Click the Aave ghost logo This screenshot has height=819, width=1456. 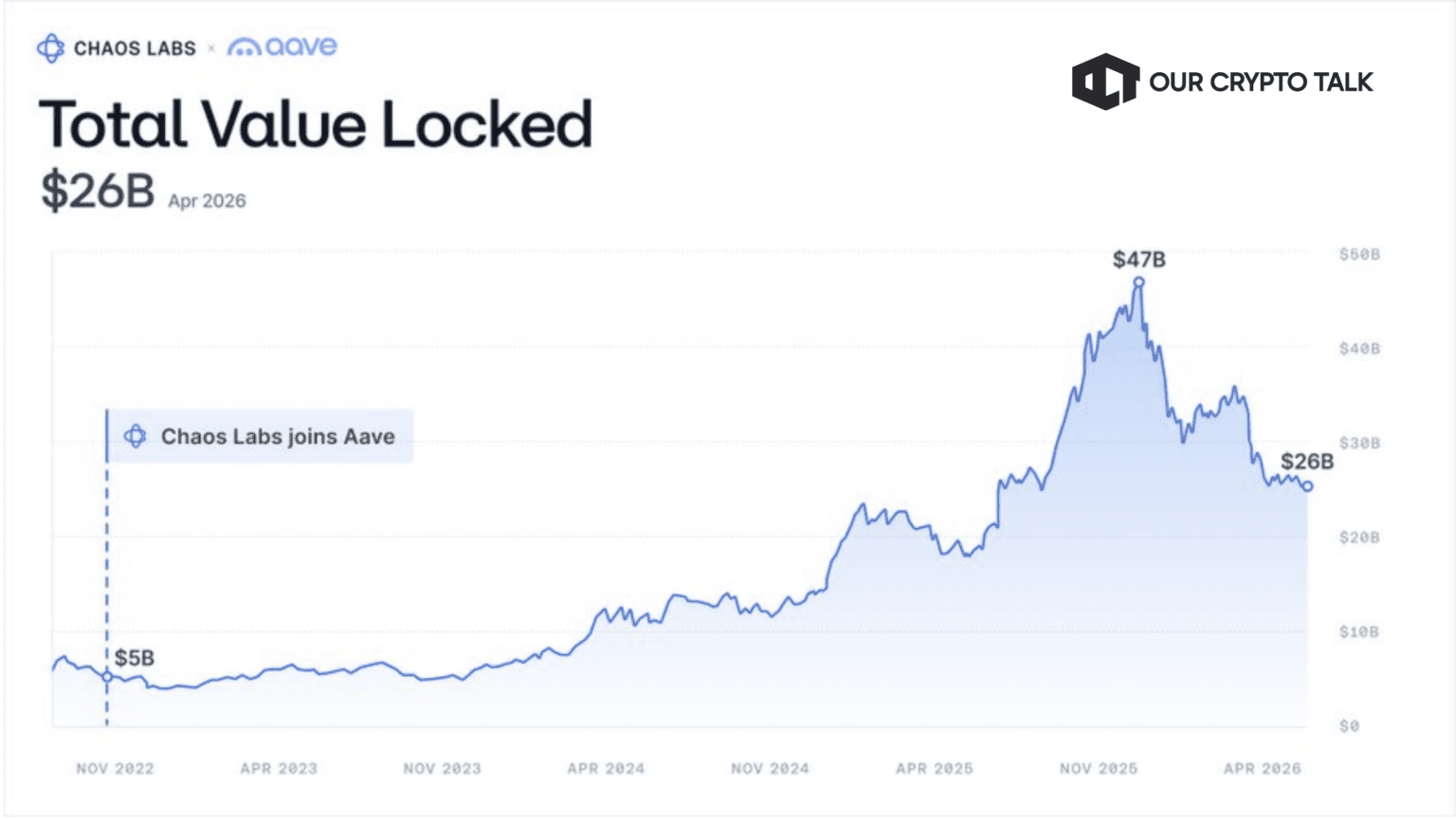tap(244, 47)
